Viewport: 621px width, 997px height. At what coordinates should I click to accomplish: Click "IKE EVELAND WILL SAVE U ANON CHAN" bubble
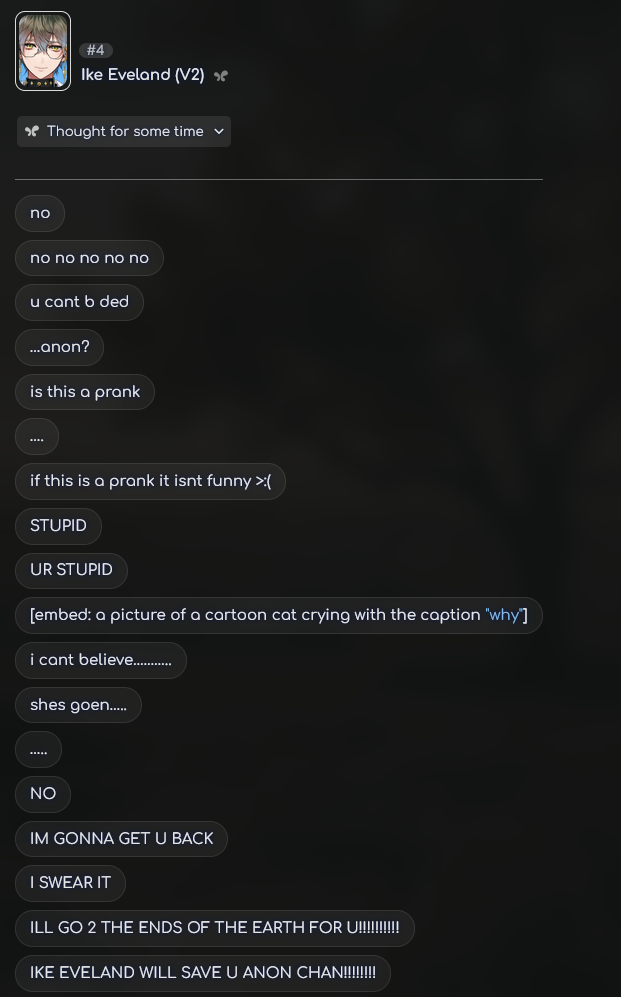(203, 973)
